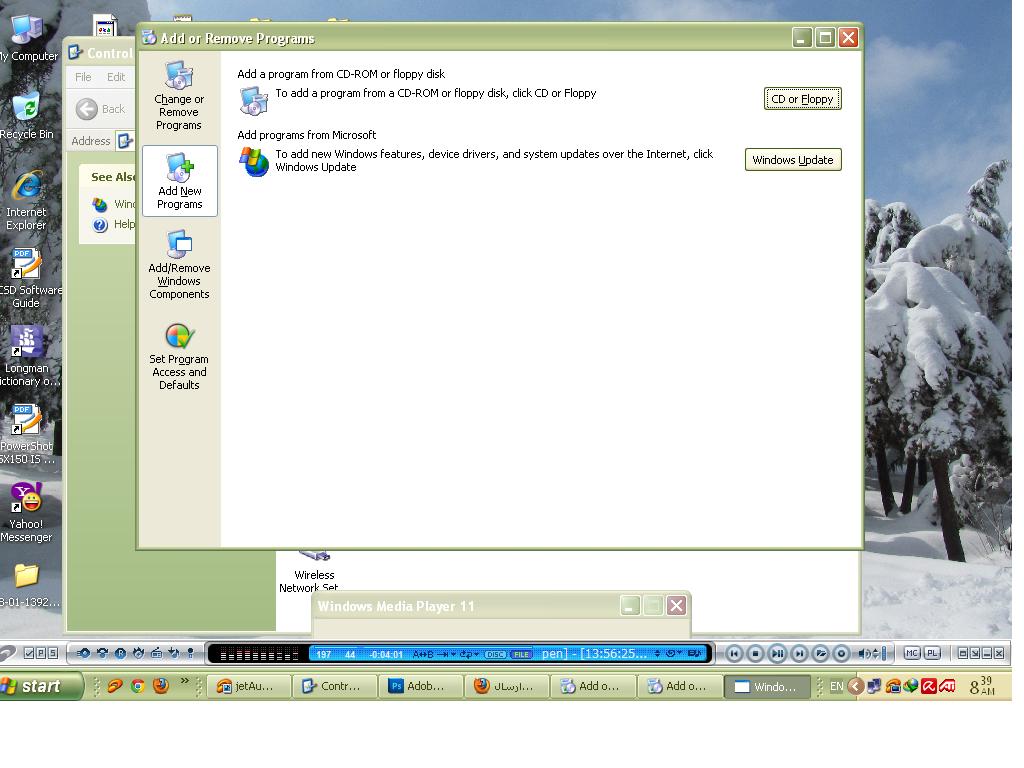The width and height of the screenshot is (1024, 768).
Task: Adjust jetAudio volume slider
Action: pyautogui.click(x=882, y=653)
